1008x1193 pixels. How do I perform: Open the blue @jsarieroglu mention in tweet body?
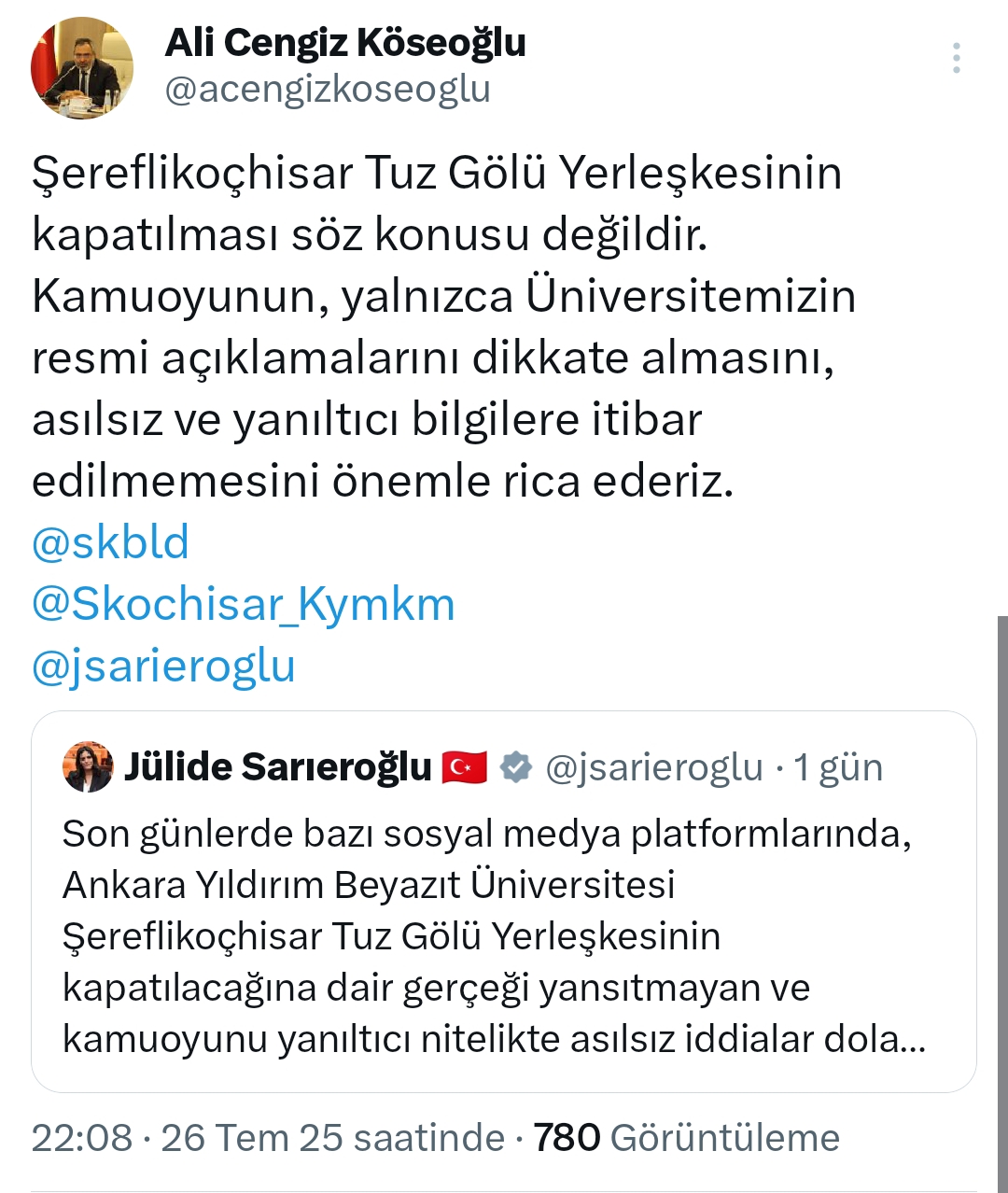(x=163, y=666)
